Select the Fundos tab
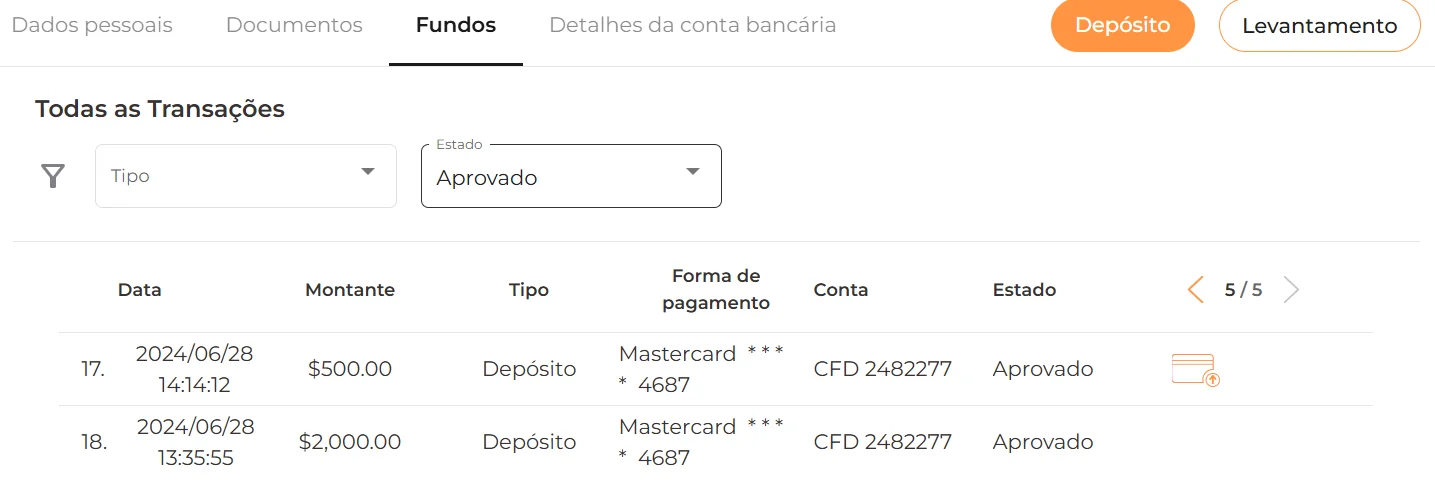This screenshot has height=496, width=1435. [456, 26]
